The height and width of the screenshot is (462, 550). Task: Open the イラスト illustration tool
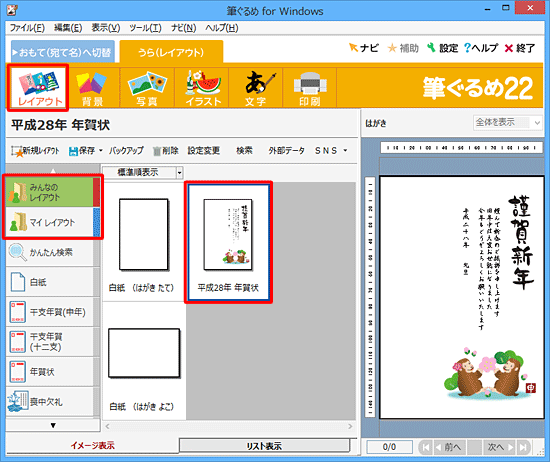point(202,88)
